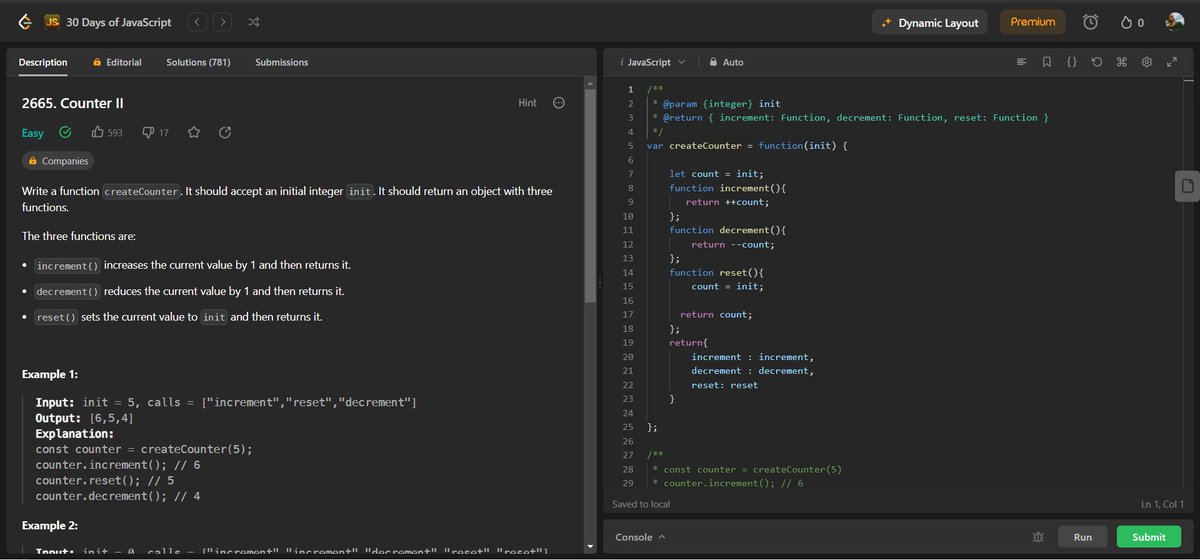Open the timer alarm clock icon
1200x560 pixels.
[x=1092, y=22]
